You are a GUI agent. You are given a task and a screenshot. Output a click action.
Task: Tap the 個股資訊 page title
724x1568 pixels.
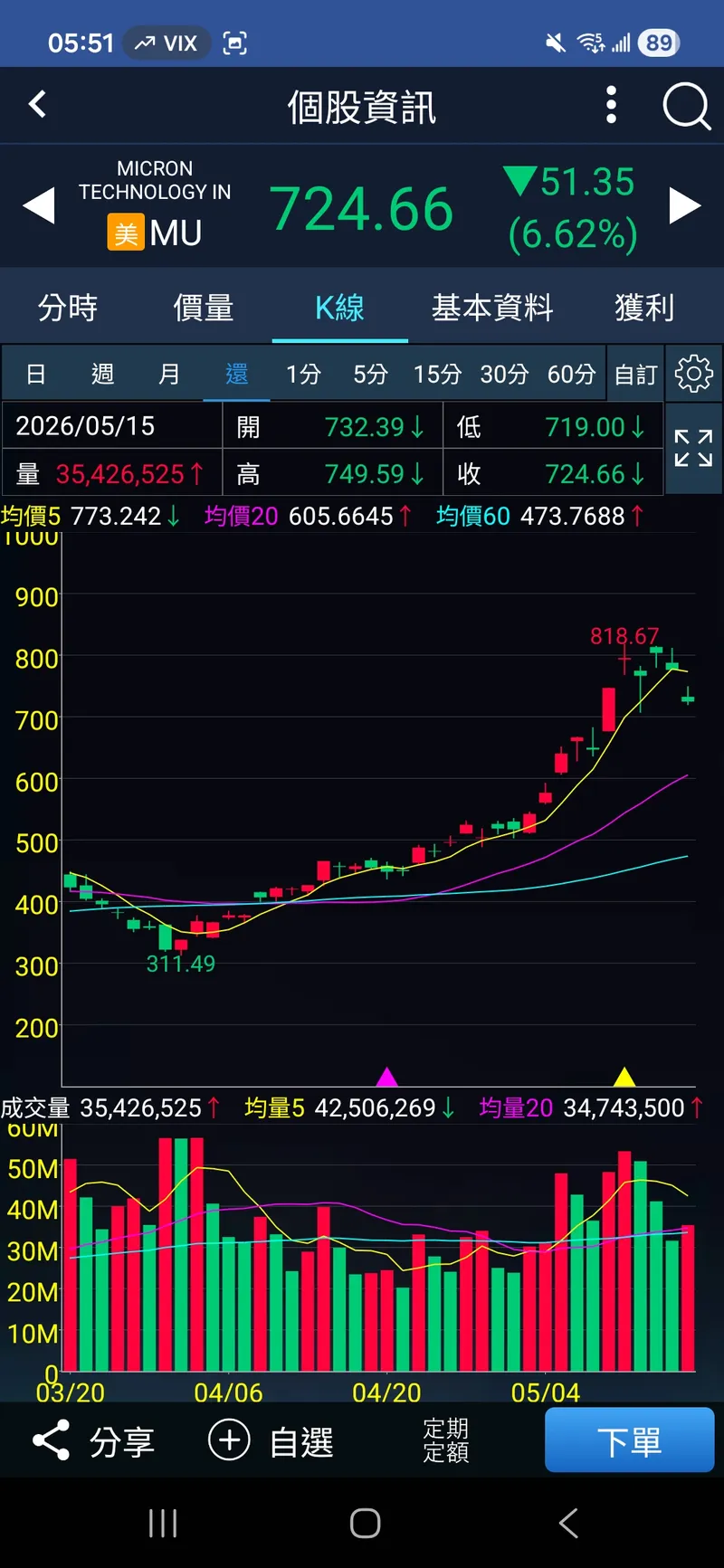pyautogui.click(x=362, y=107)
